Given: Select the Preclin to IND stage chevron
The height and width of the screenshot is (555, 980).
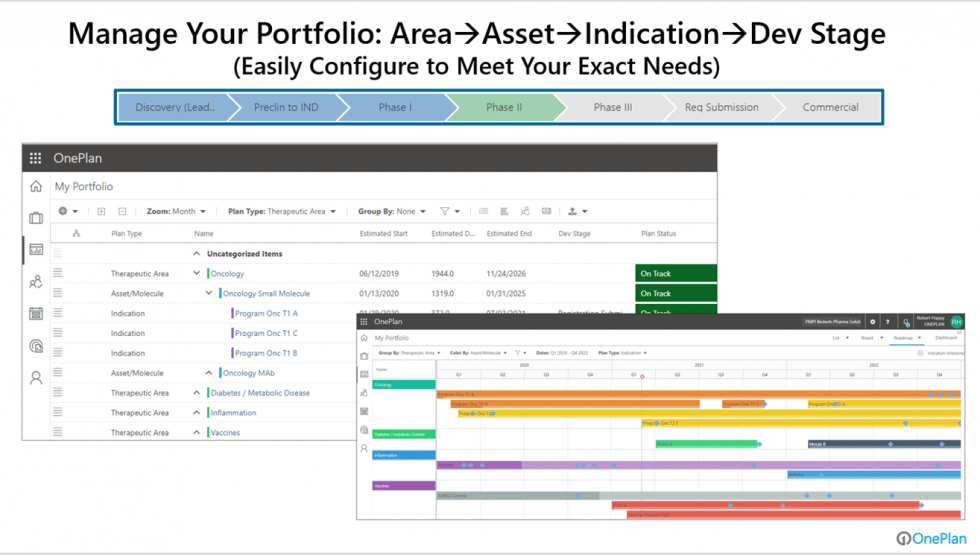Looking at the screenshot, I should 286,108.
